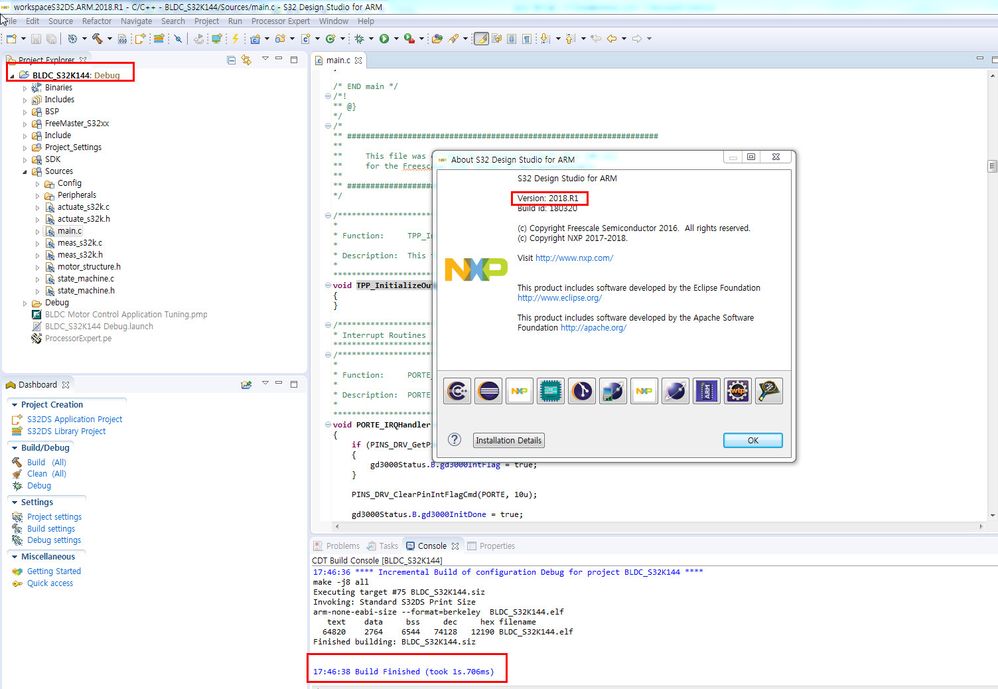
Task: Click the Installation Details button
Action: tap(509, 440)
